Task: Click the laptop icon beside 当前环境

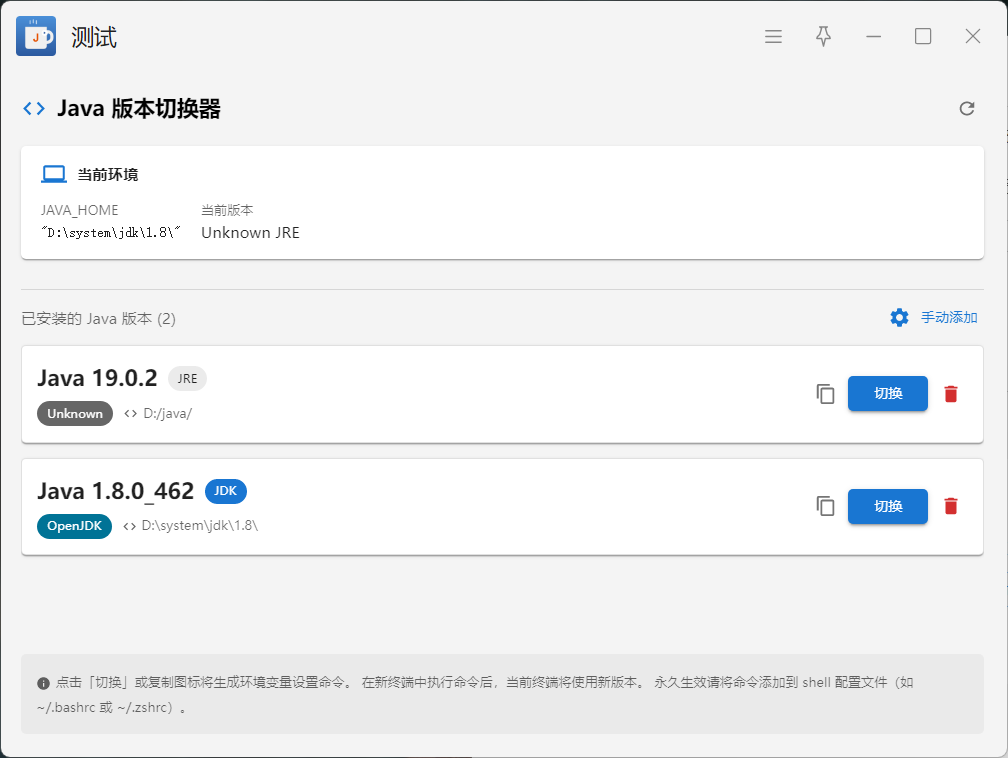Action: (x=53, y=175)
